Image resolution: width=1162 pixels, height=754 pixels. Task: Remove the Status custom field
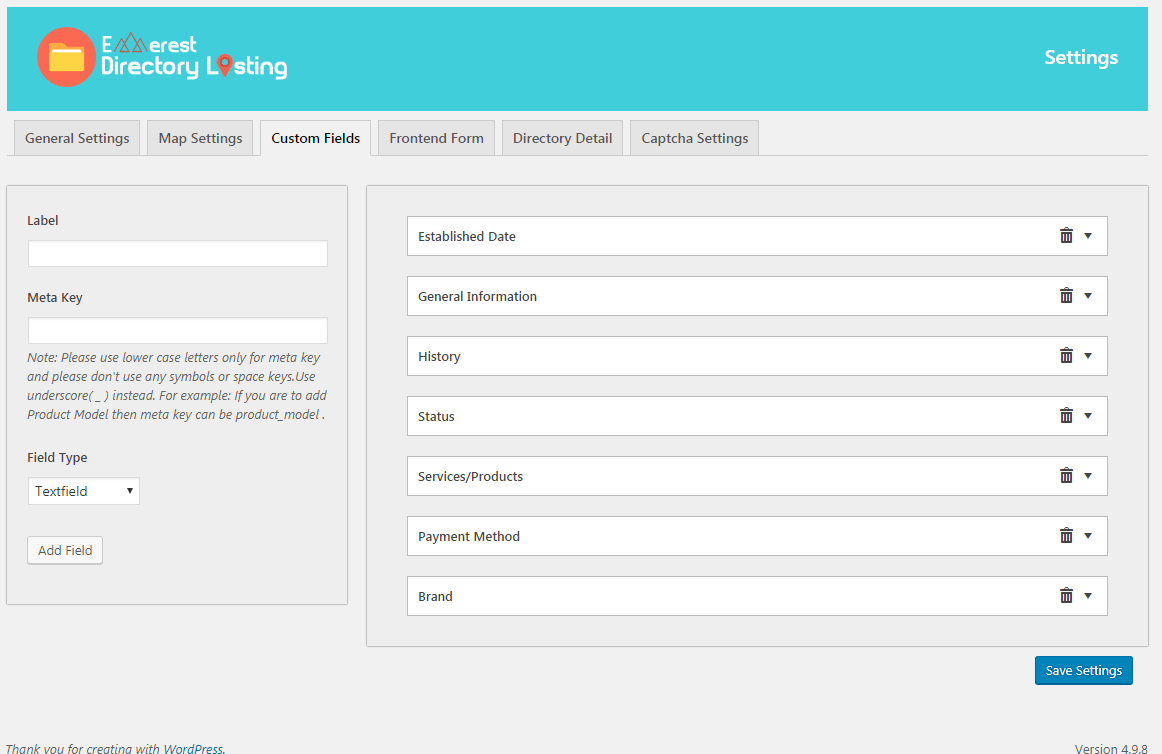pyautogui.click(x=1066, y=416)
